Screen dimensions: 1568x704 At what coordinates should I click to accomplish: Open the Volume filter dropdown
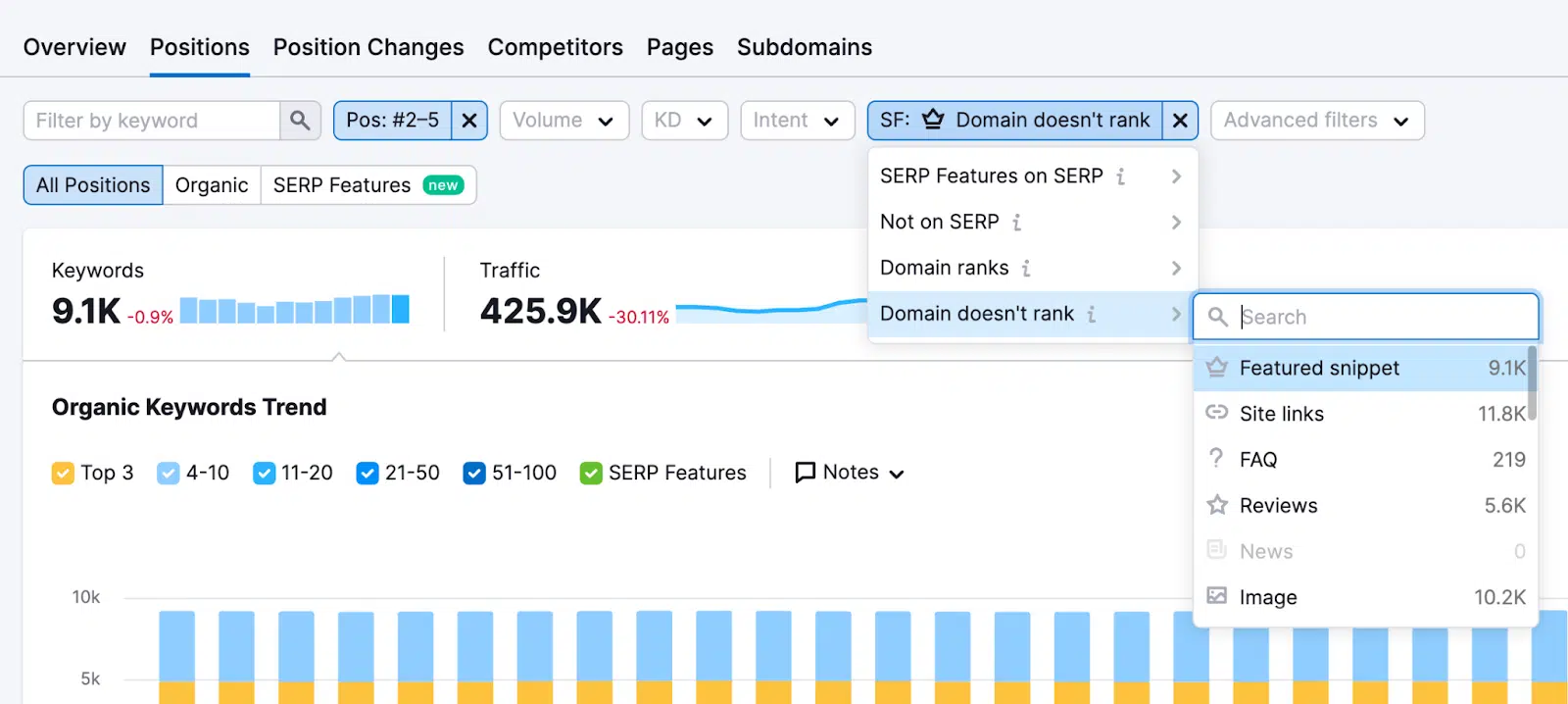563,121
